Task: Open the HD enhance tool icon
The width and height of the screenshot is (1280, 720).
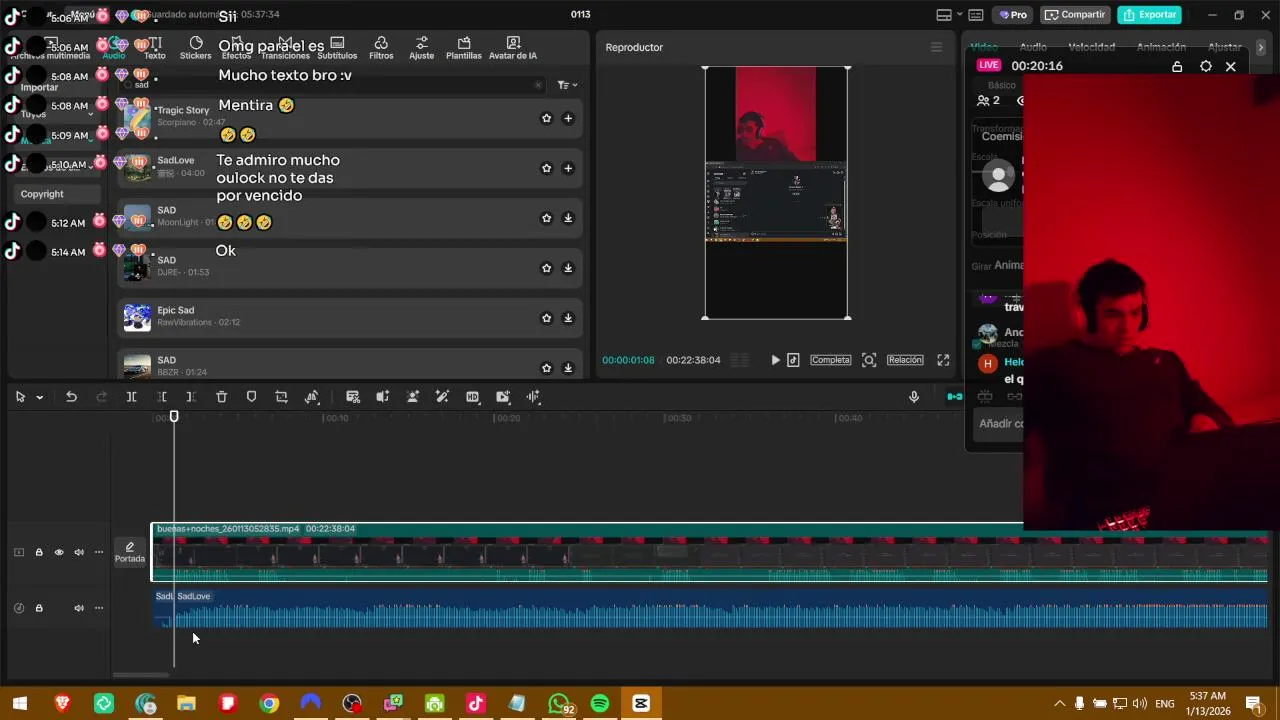Action: point(473,397)
